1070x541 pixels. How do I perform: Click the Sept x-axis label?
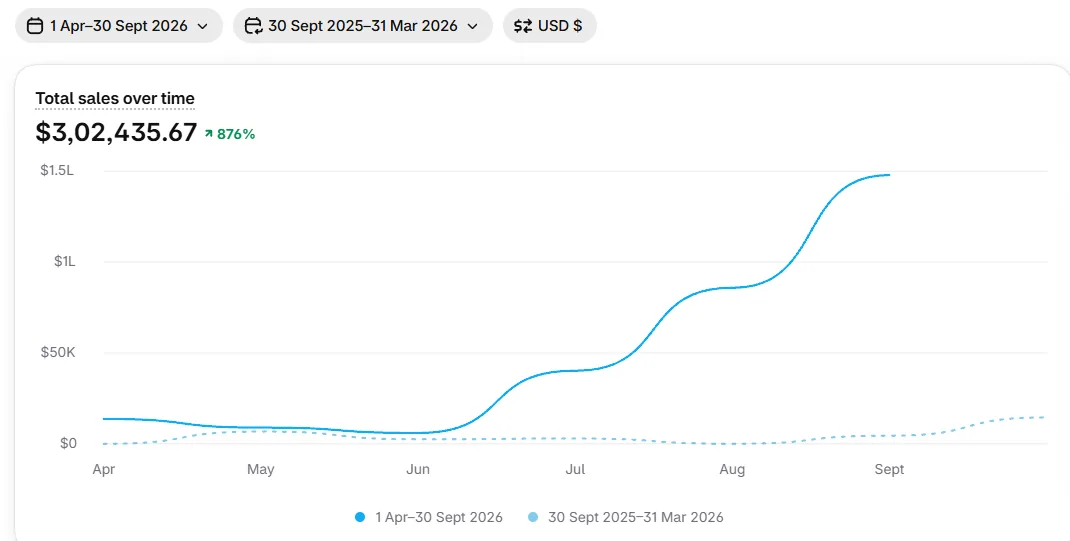pos(889,469)
